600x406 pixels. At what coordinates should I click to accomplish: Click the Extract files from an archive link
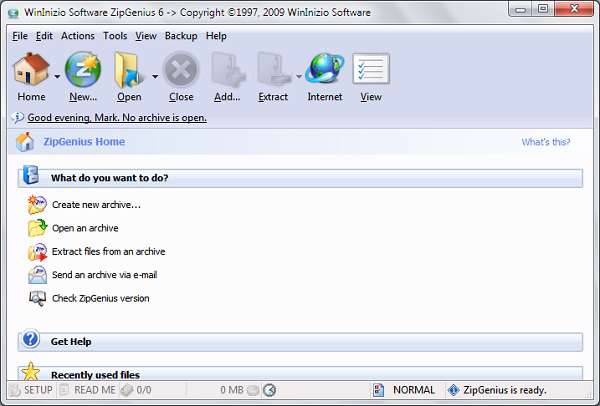click(109, 252)
